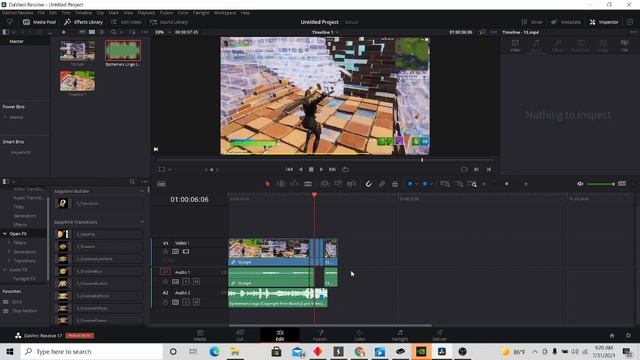
Task: Open the Edit Index panel
Action: (x=126, y=22)
